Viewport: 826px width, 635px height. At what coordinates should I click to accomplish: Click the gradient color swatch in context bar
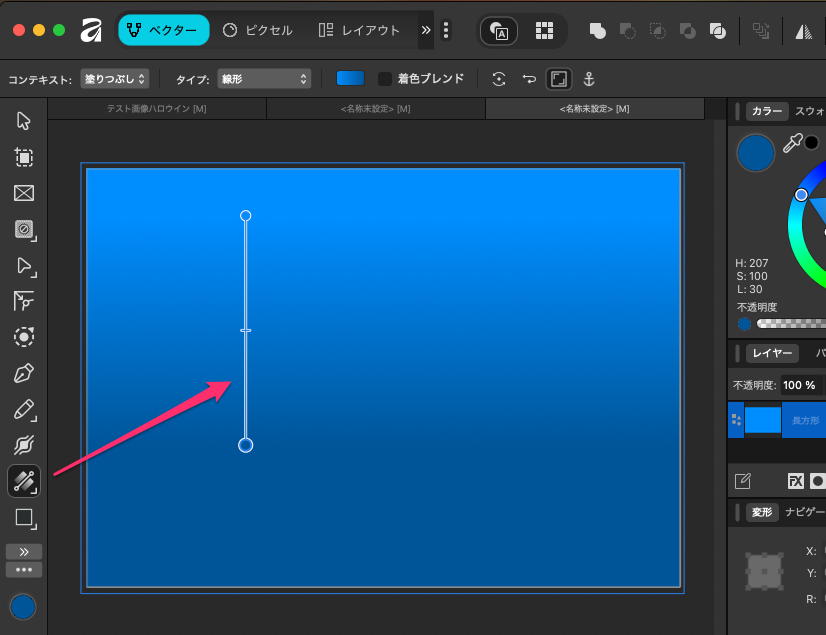tap(350, 78)
